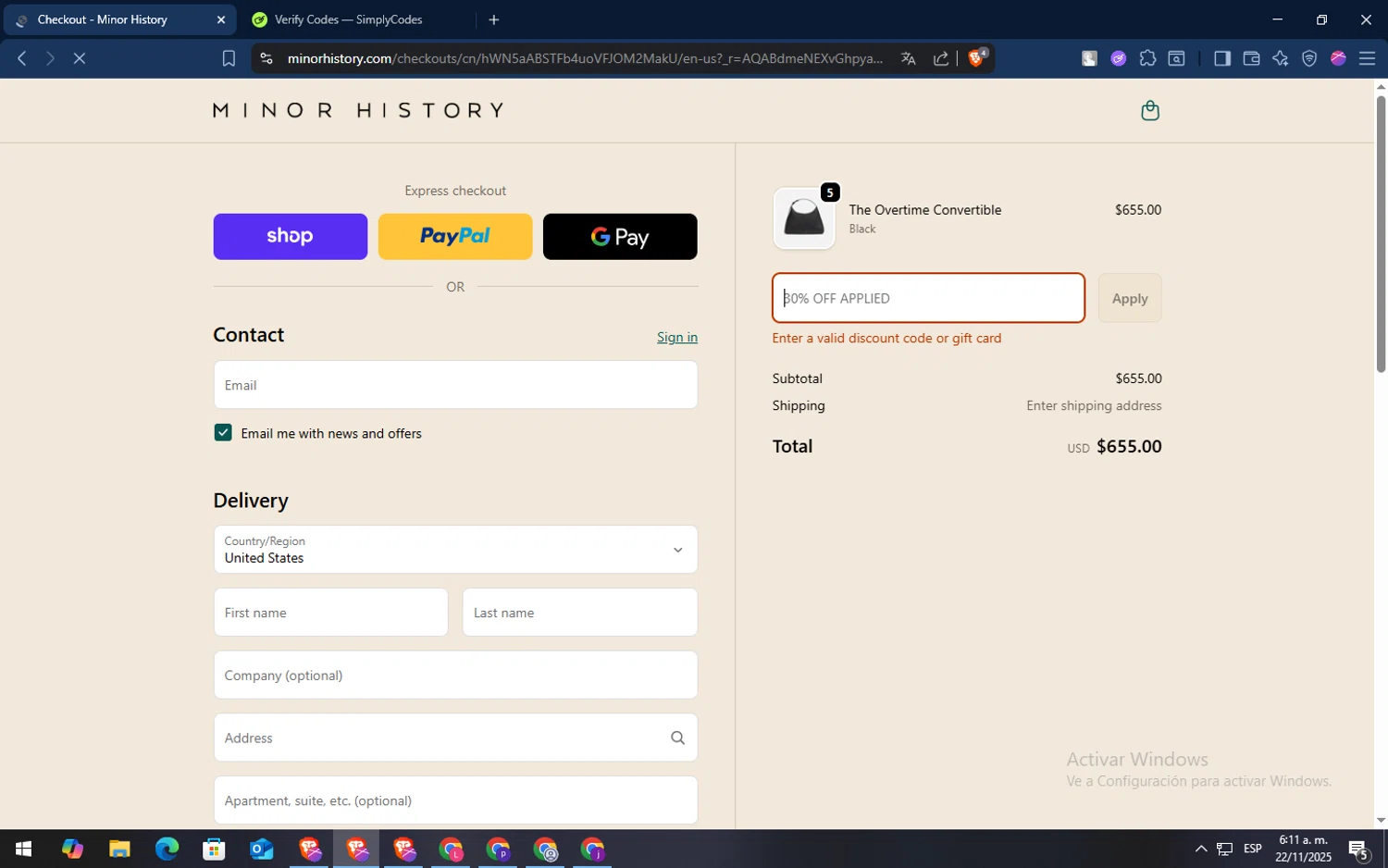Open Outlook from taskbar
This screenshot has height=868, width=1388.
262,849
